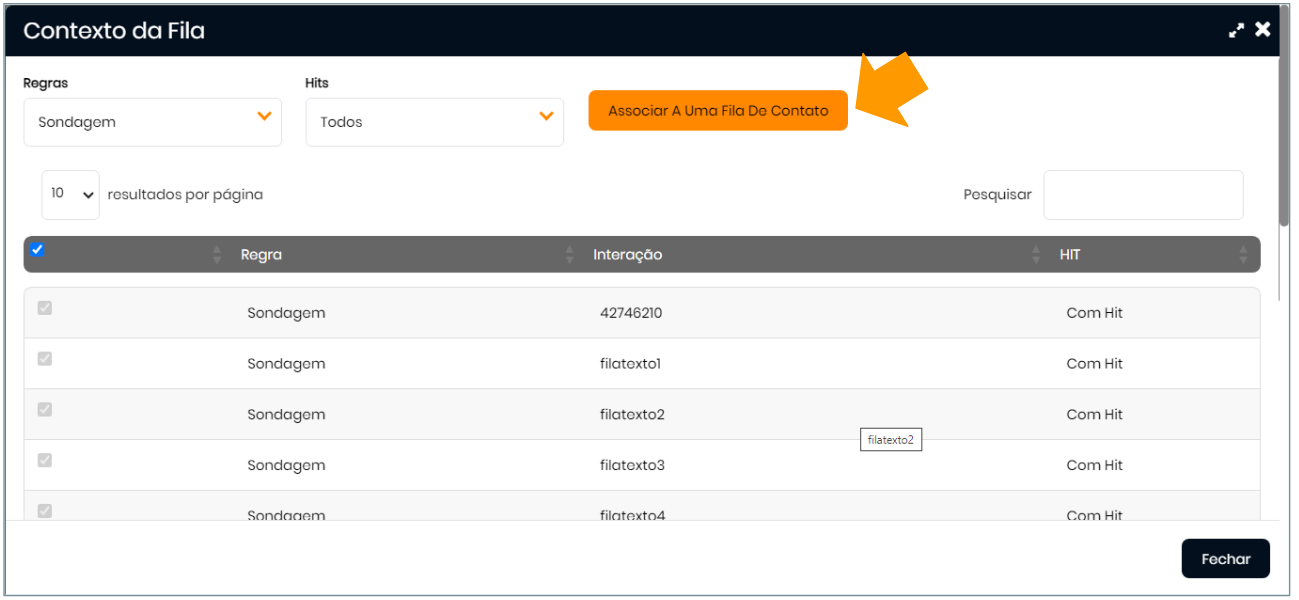Screen dimensions: 1299x600
Task: Sort table by Regra column header
Action: 262,255
